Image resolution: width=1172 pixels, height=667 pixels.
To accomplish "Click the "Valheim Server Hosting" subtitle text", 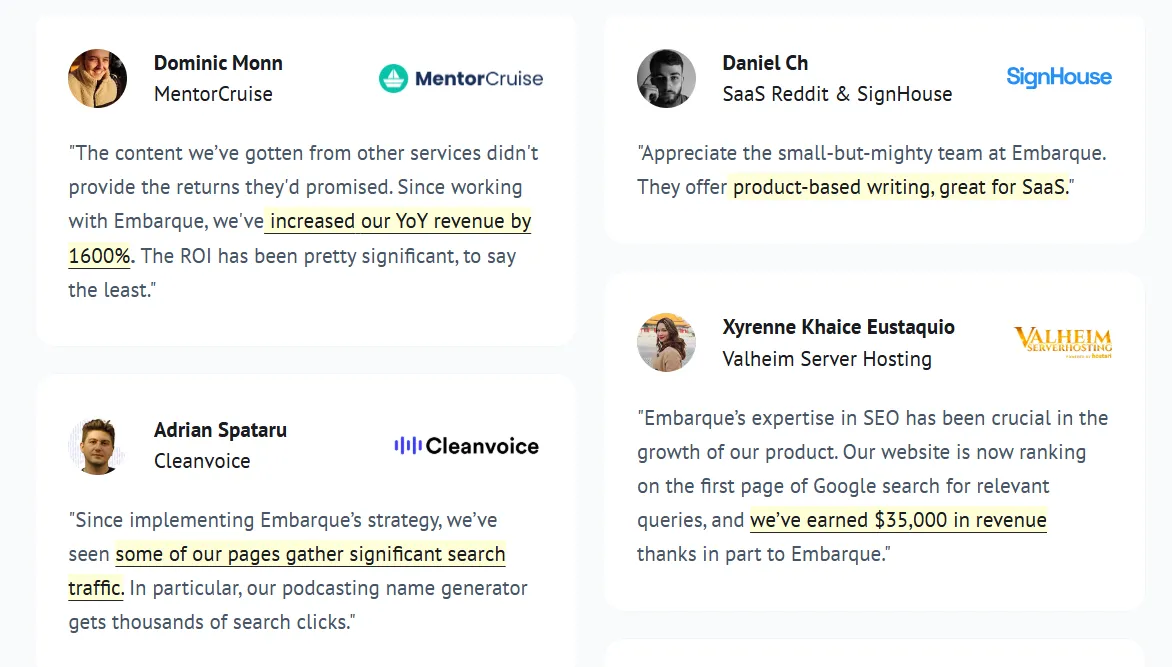I will 827,359.
